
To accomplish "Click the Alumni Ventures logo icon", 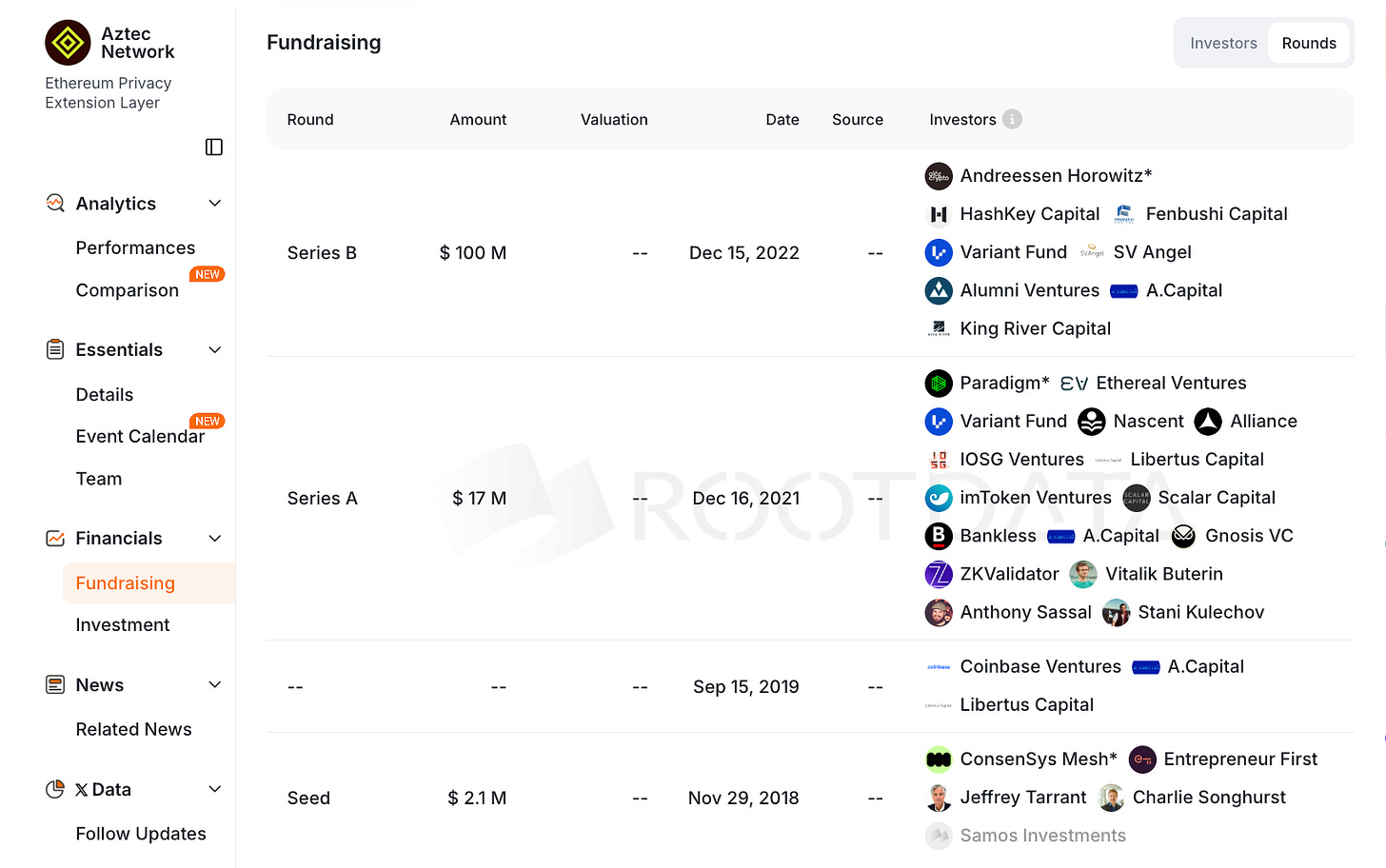I will point(939,290).
